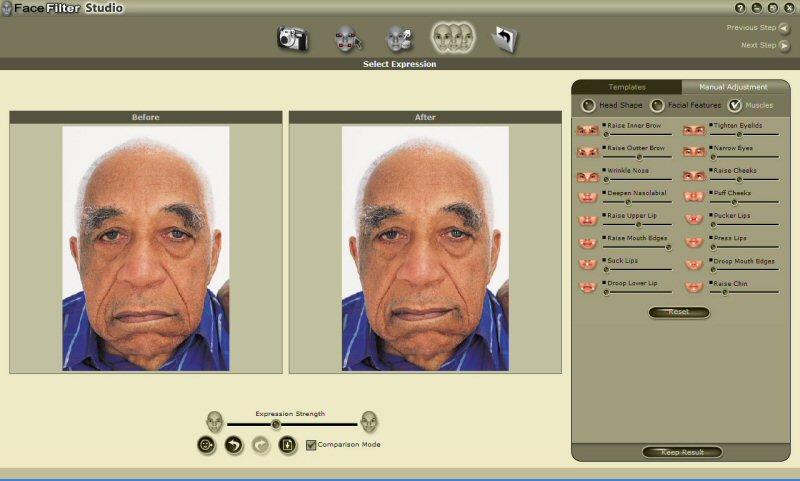Open the Manual Adjustment tab
This screenshot has height=481, width=800.
tap(732, 87)
